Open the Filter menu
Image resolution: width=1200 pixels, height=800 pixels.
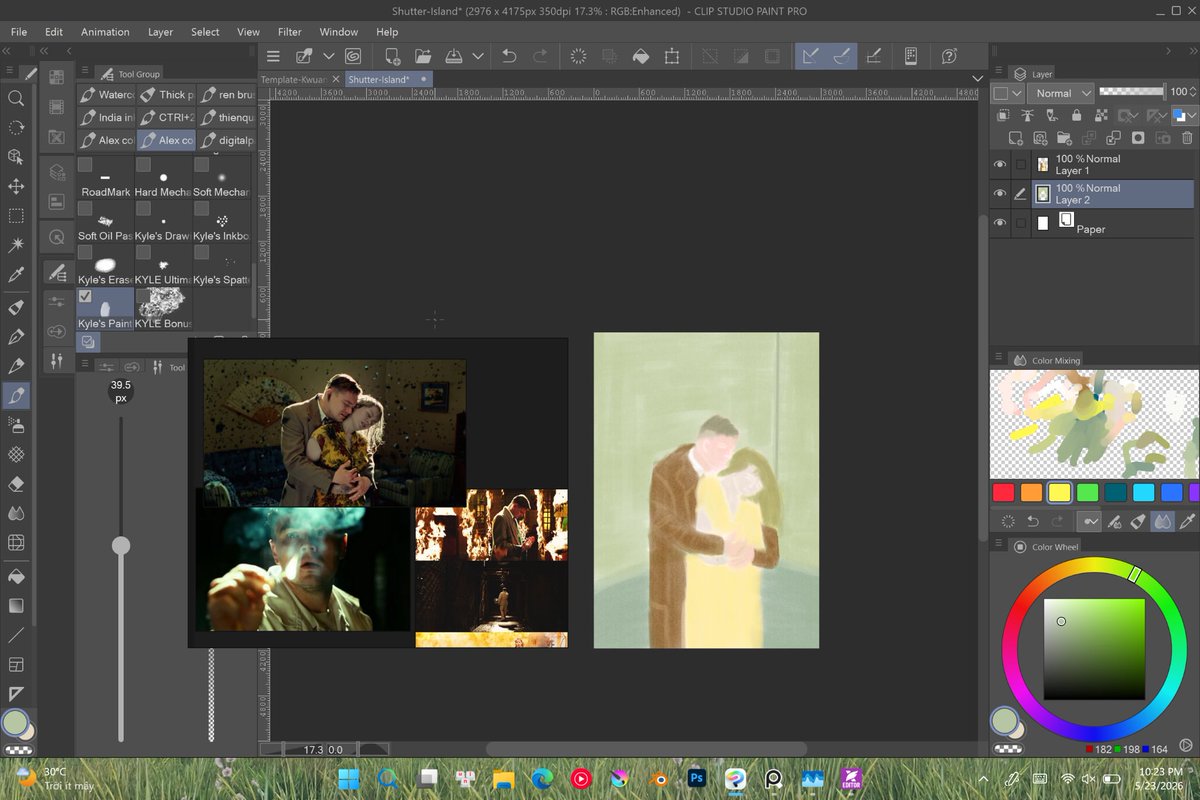[289, 32]
